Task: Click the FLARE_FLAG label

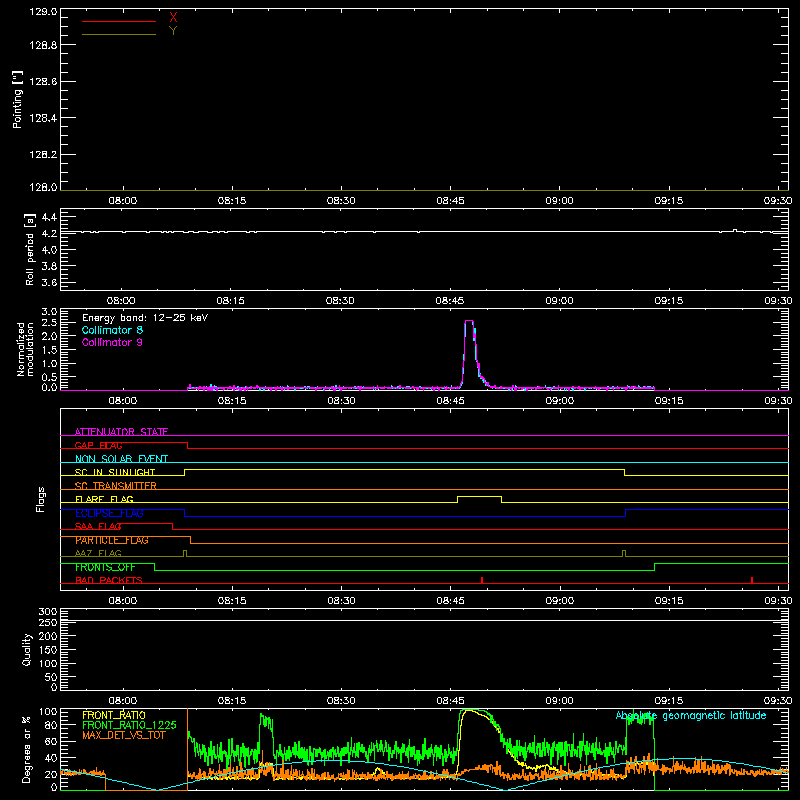Action: [104, 499]
